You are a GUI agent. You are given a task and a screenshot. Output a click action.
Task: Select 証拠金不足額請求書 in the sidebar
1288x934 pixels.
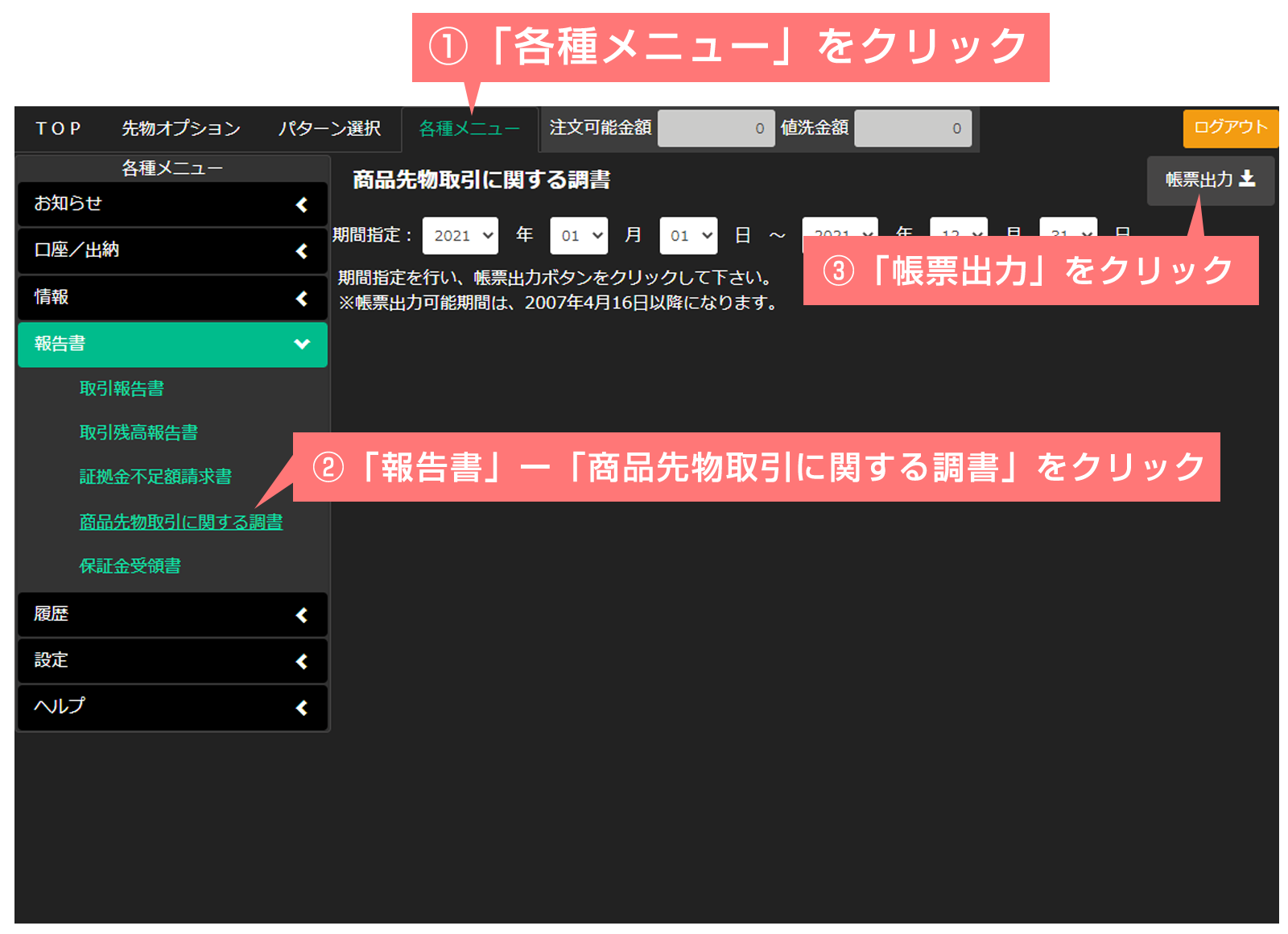(155, 477)
